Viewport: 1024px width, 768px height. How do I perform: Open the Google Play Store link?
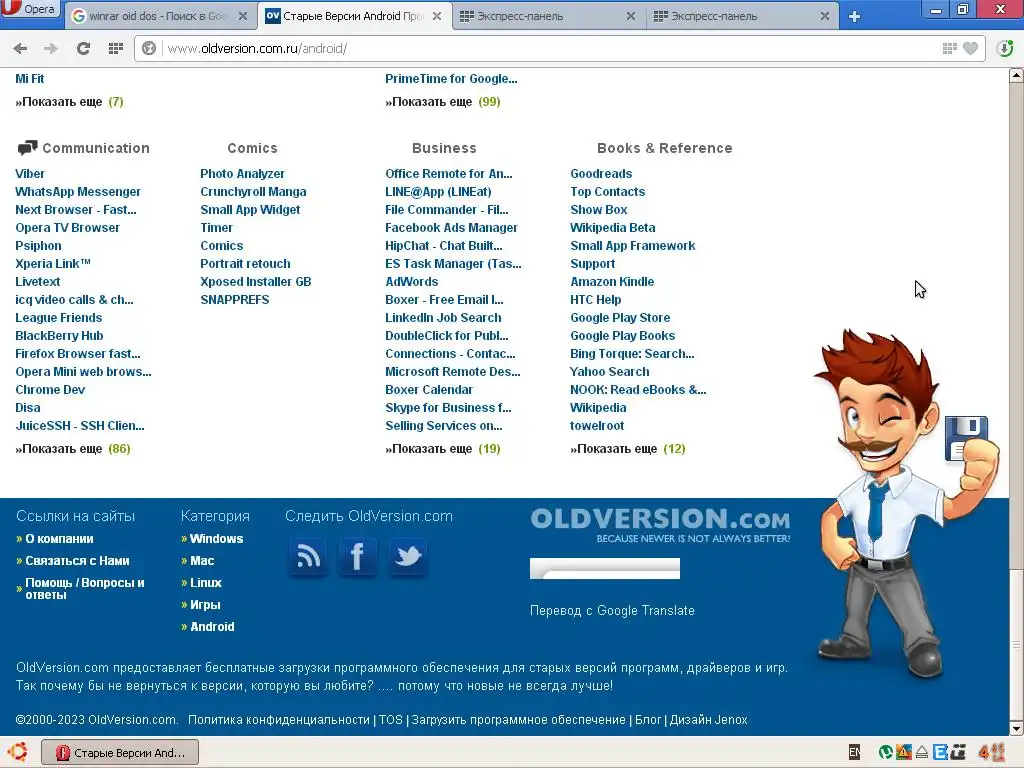tap(620, 318)
